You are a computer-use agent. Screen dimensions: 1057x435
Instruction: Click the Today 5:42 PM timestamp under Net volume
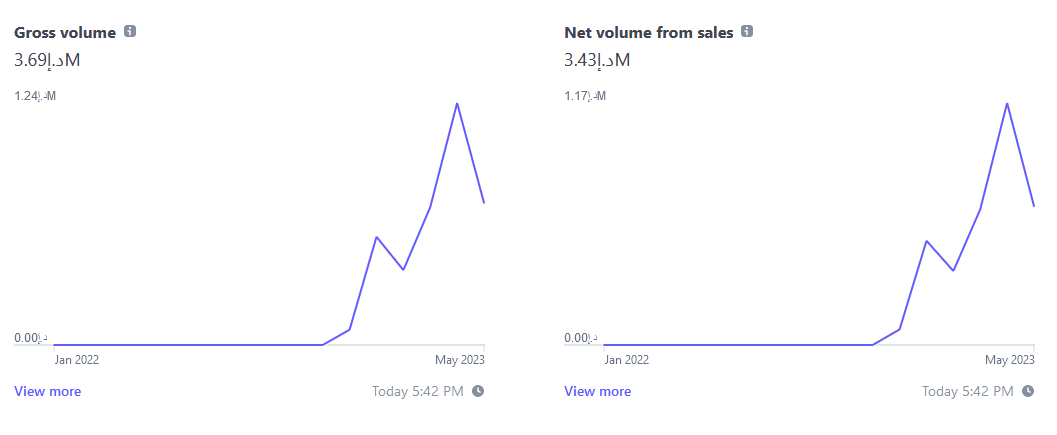pos(967,391)
